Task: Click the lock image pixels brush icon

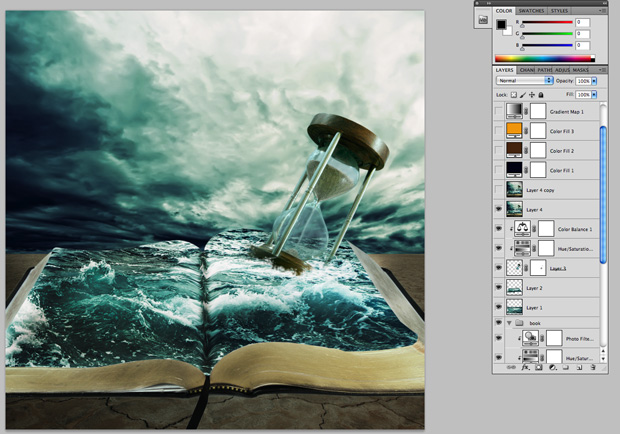Action: (x=523, y=95)
